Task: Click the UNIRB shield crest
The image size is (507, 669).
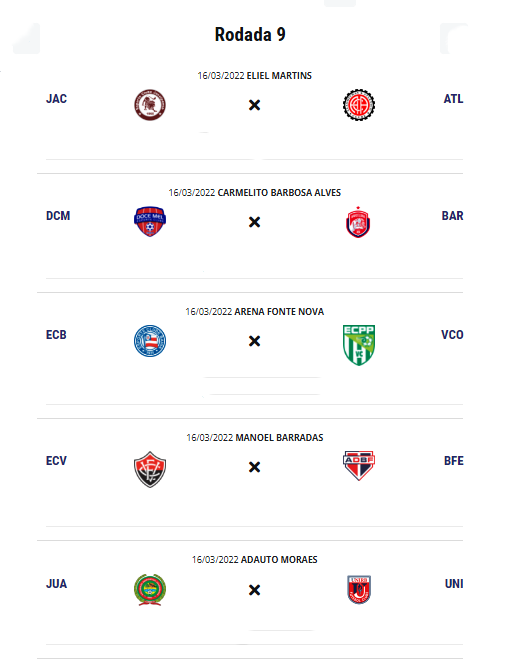Action: point(359,590)
